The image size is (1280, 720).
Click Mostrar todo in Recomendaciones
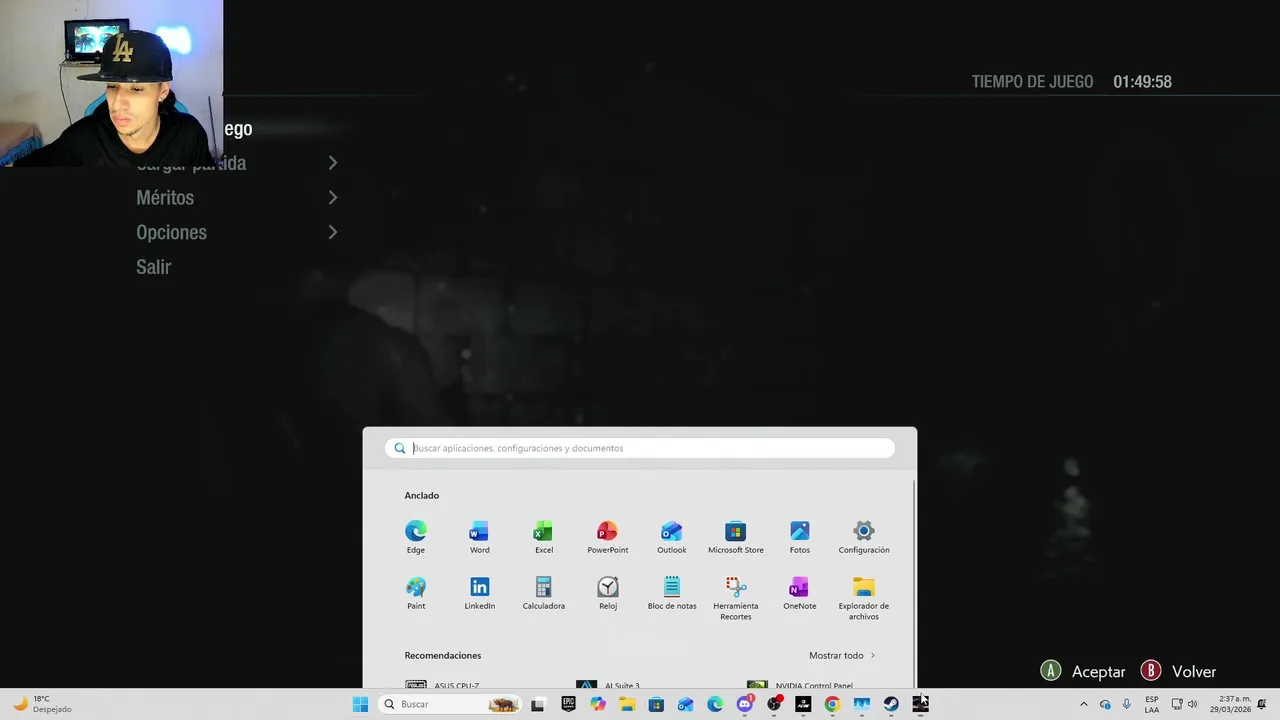click(842, 655)
